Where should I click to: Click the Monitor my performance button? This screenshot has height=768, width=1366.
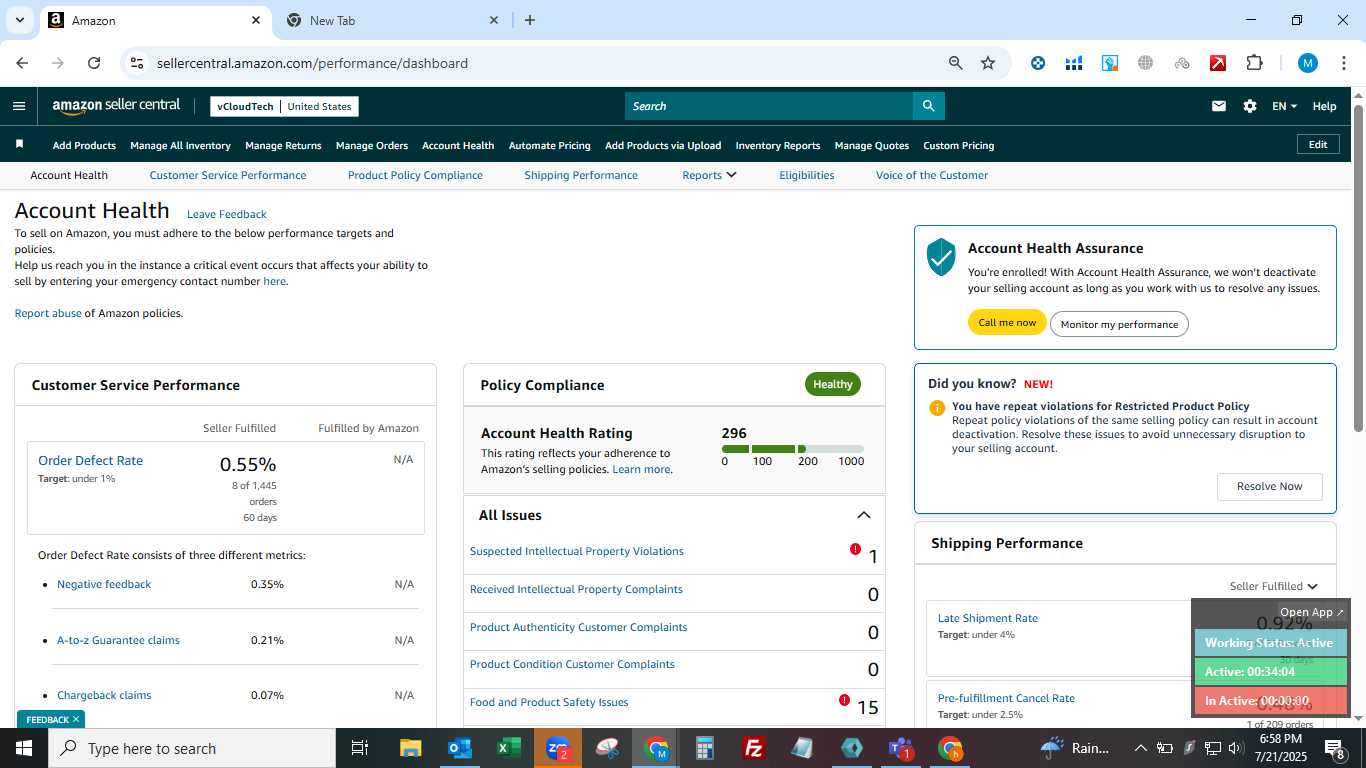1119,324
